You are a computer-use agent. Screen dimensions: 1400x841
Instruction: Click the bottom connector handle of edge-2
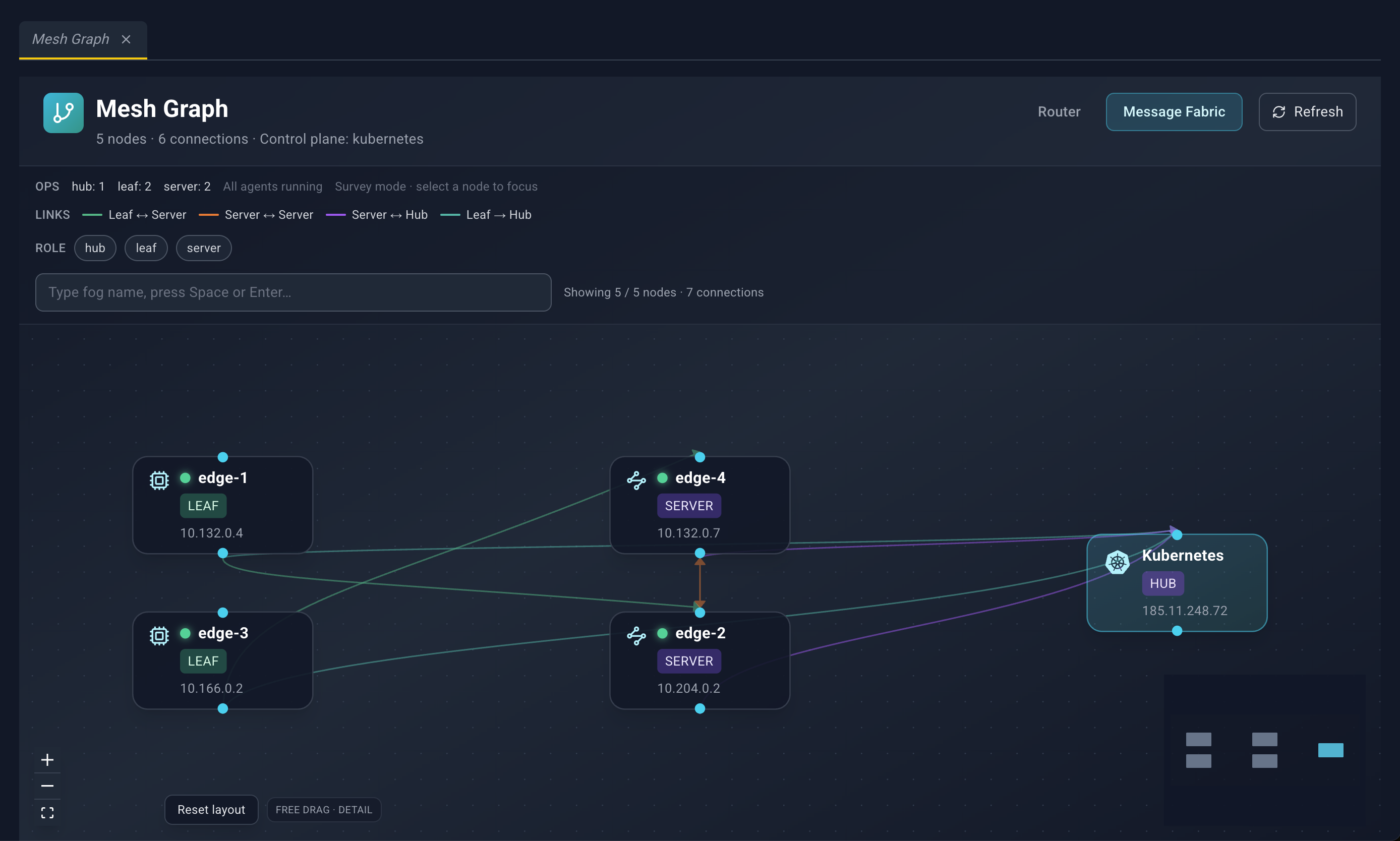(x=700, y=708)
